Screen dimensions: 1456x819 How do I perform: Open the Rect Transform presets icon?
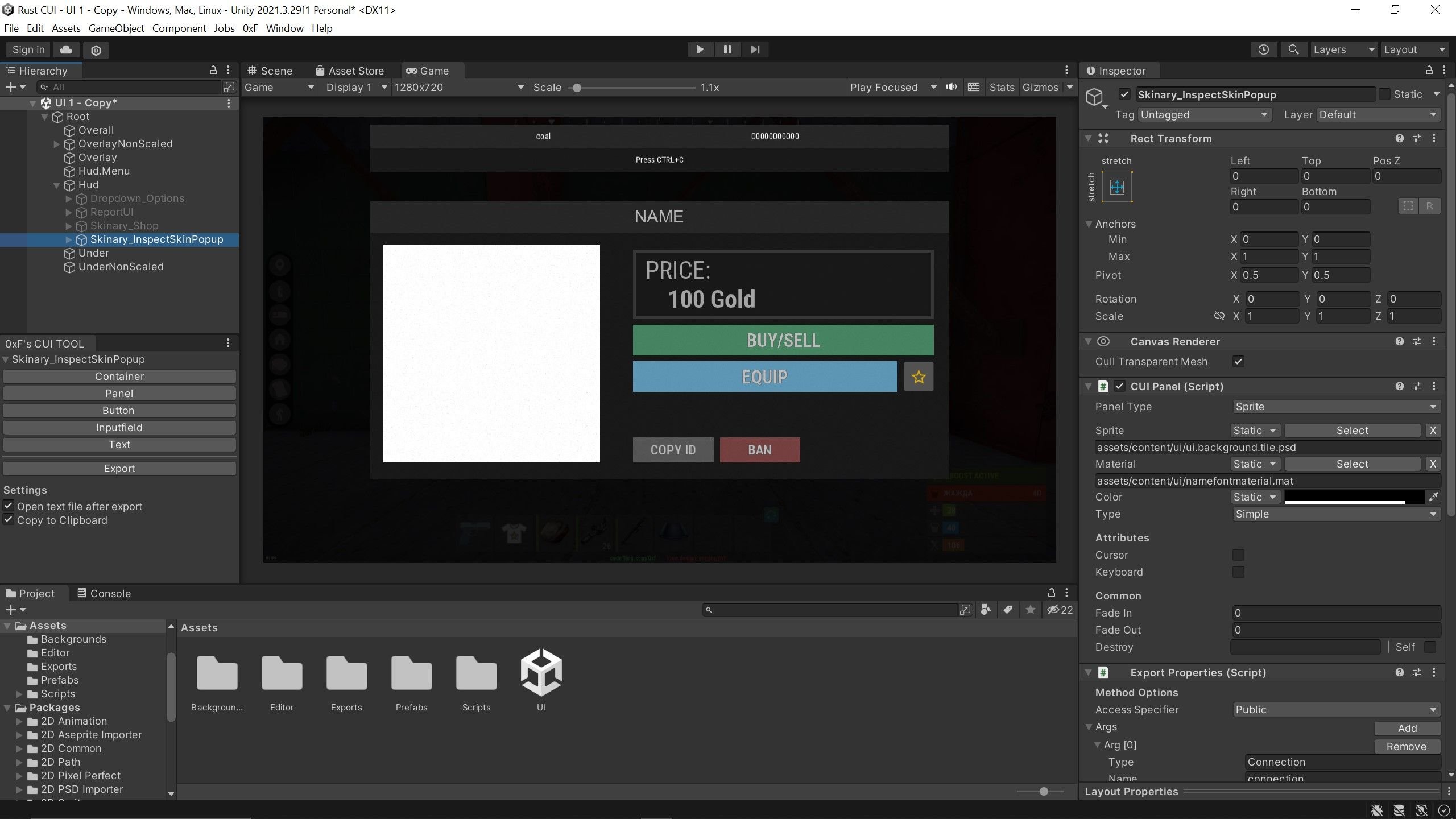click(1417, 138)
